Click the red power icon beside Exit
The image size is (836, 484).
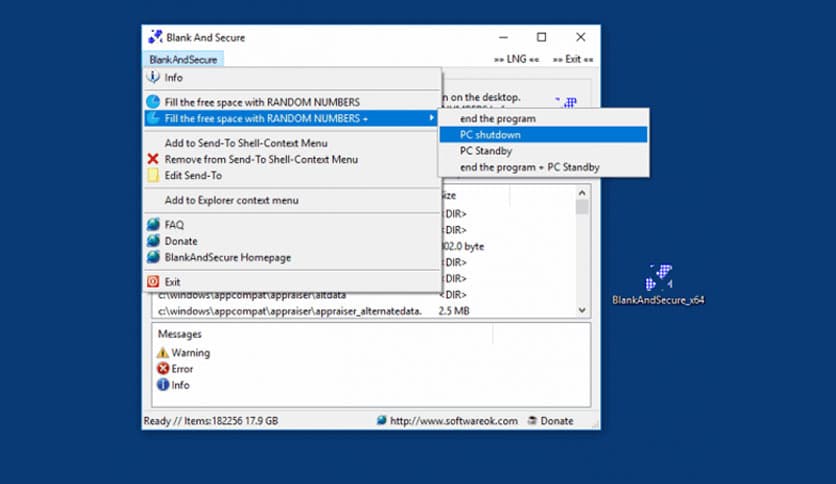[x=153, y=281]
